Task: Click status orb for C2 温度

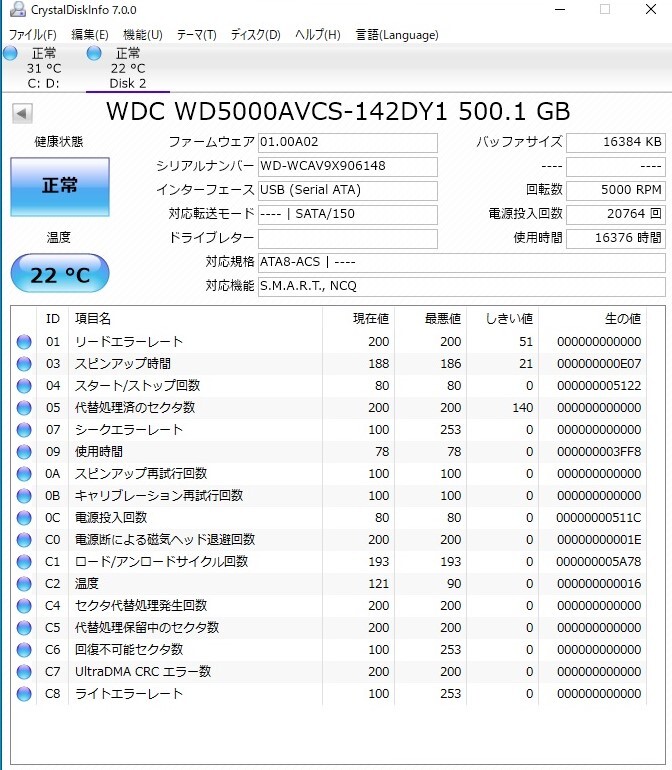Action: coord(24,584)
